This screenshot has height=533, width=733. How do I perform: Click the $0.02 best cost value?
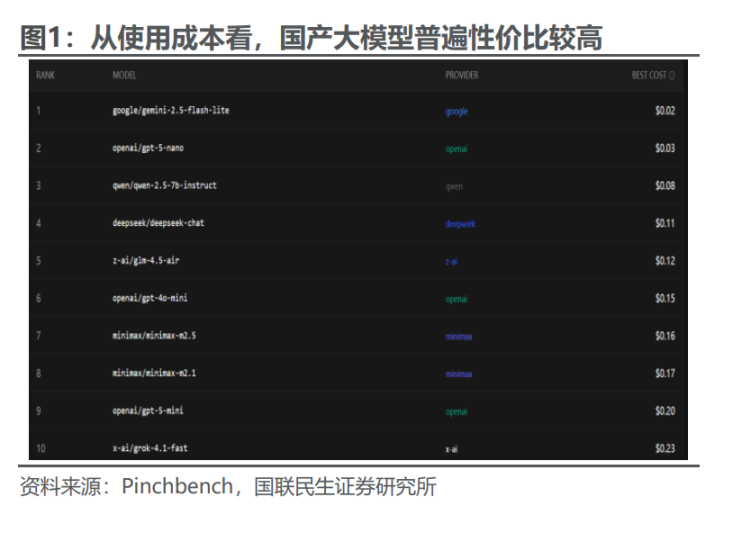[665, 111]
